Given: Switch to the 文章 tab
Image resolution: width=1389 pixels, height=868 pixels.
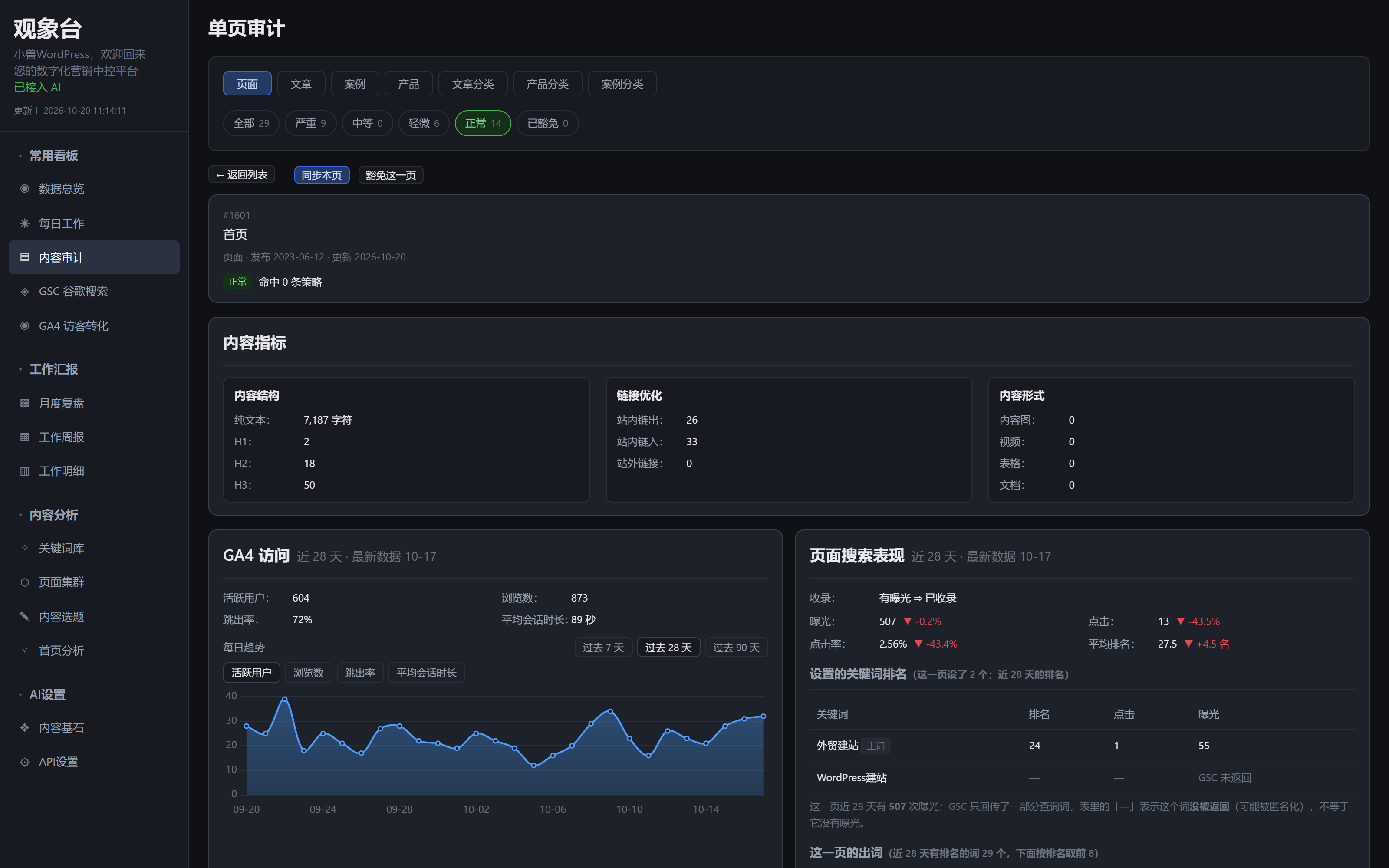Looking at the screenshot, I should click(301, 84).
